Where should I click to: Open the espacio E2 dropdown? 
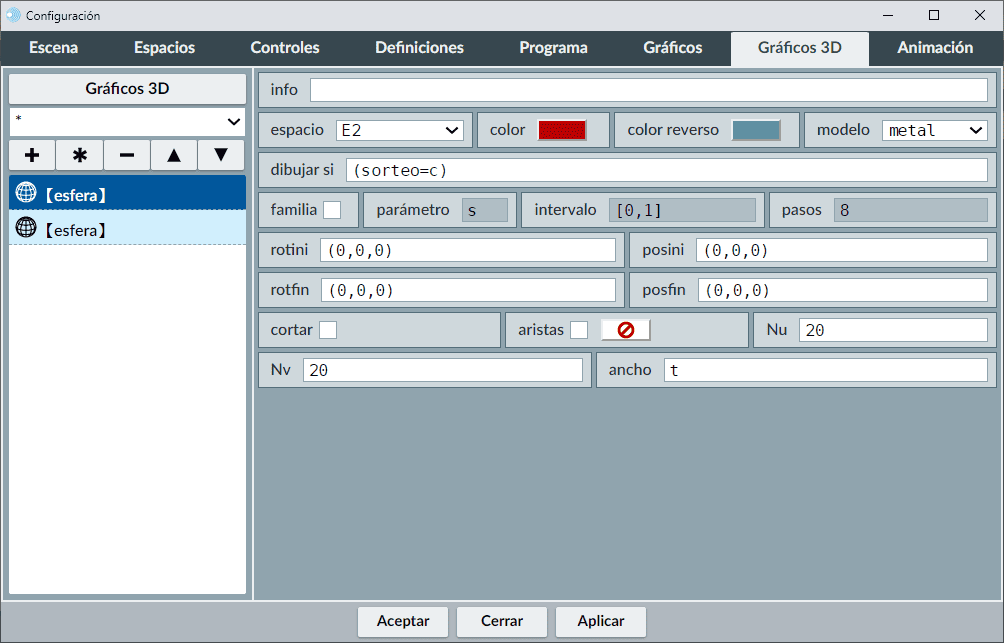400,130
